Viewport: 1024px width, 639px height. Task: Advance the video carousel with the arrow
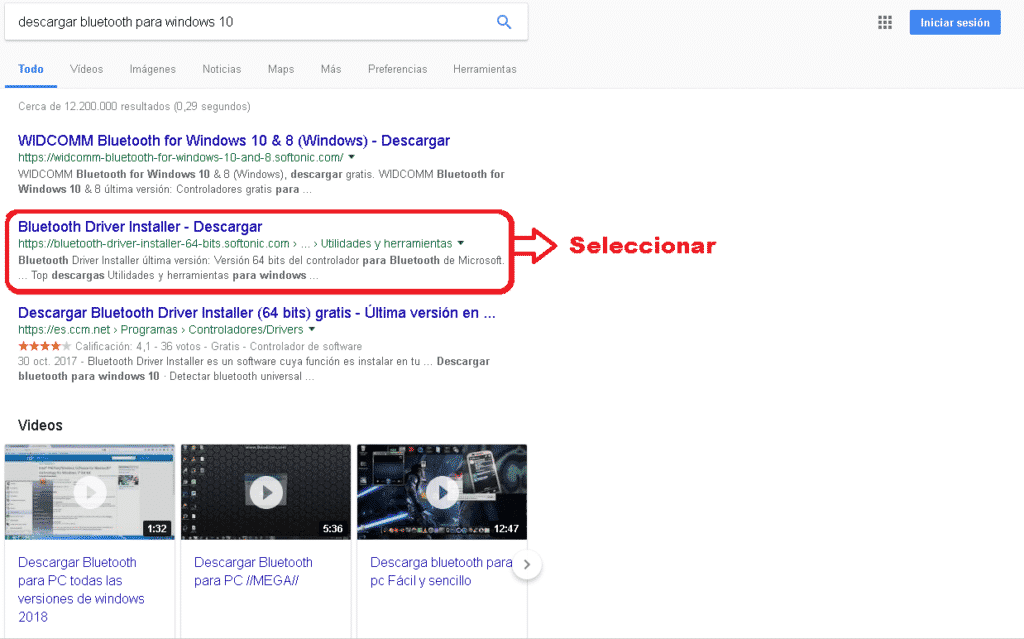pyautogui.click(x=527, y=563)
